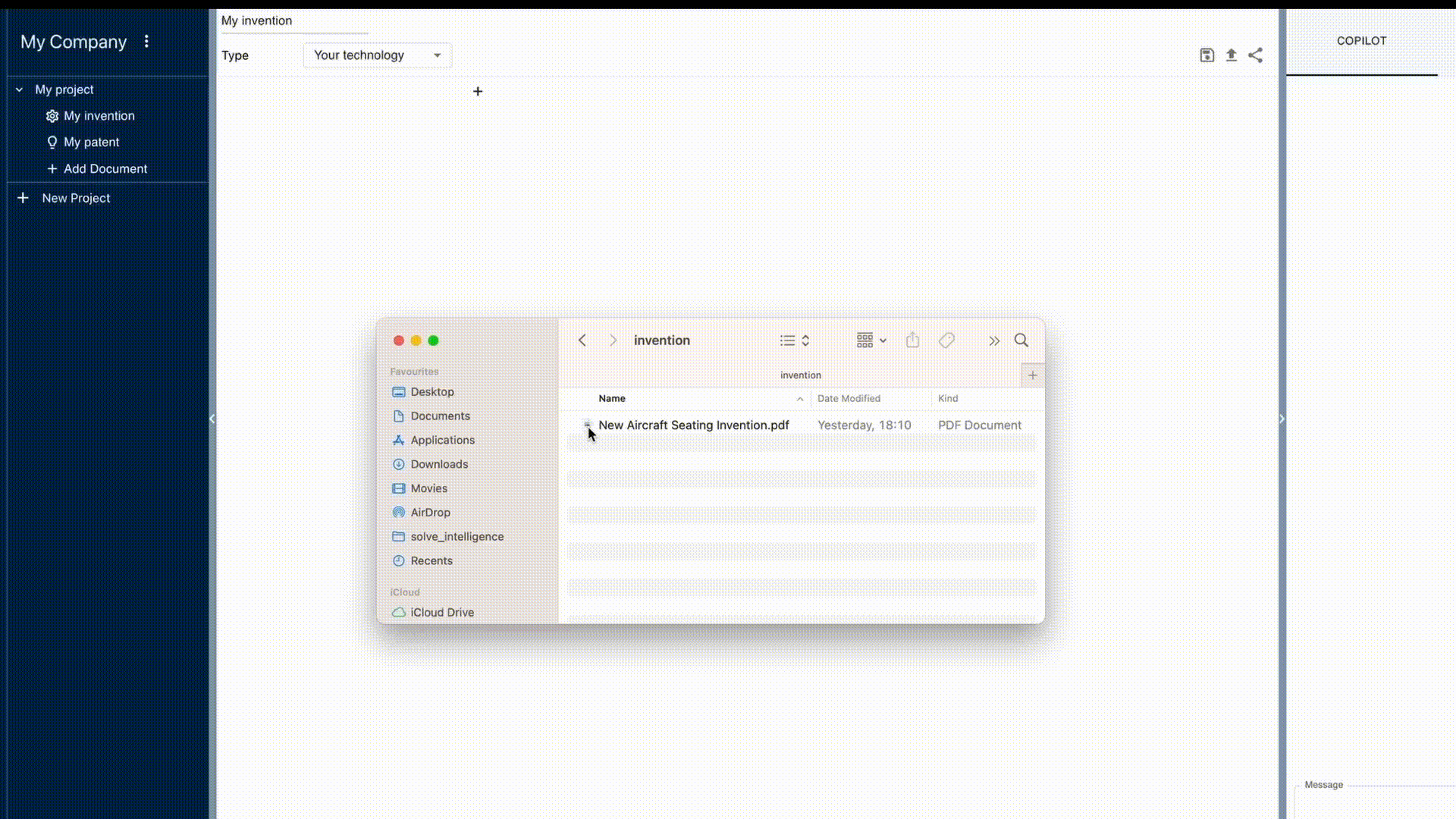Click the upload arrow icon
Image resolution: width=1456 pixels, height=819 pixels.
tap(1232, 55)
